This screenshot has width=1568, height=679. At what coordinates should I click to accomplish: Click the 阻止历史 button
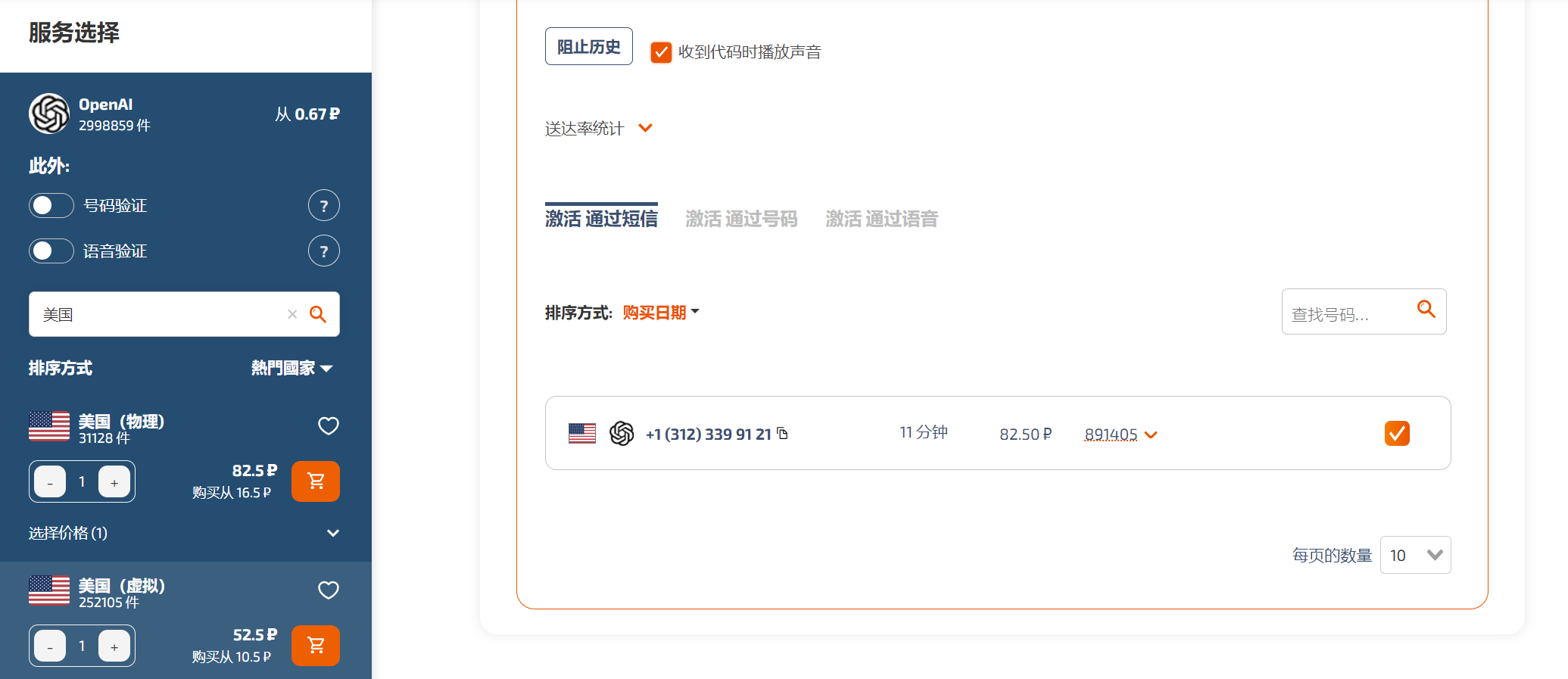click(x=589, y=46)
